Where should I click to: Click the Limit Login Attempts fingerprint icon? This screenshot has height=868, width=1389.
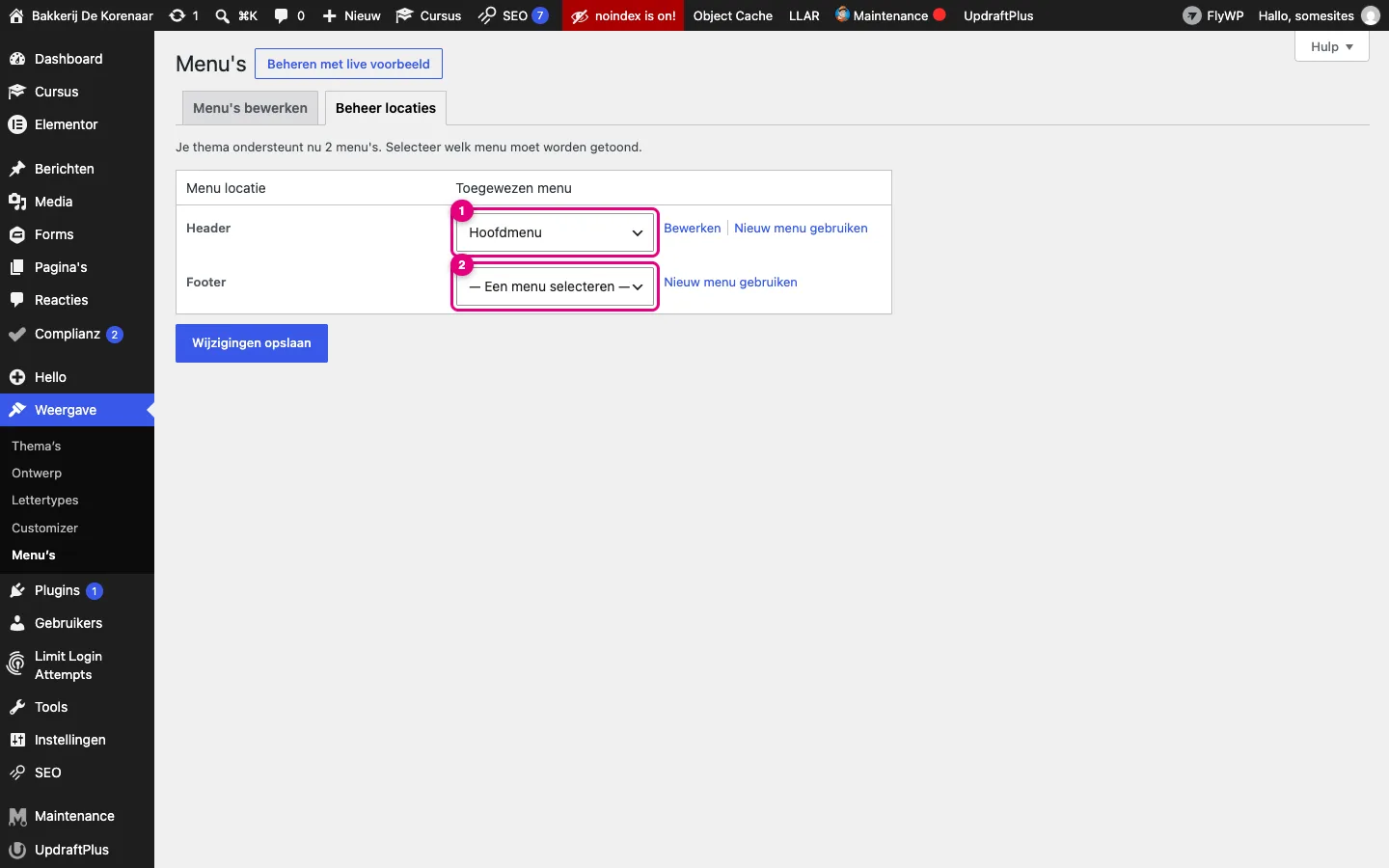[16, 664]
